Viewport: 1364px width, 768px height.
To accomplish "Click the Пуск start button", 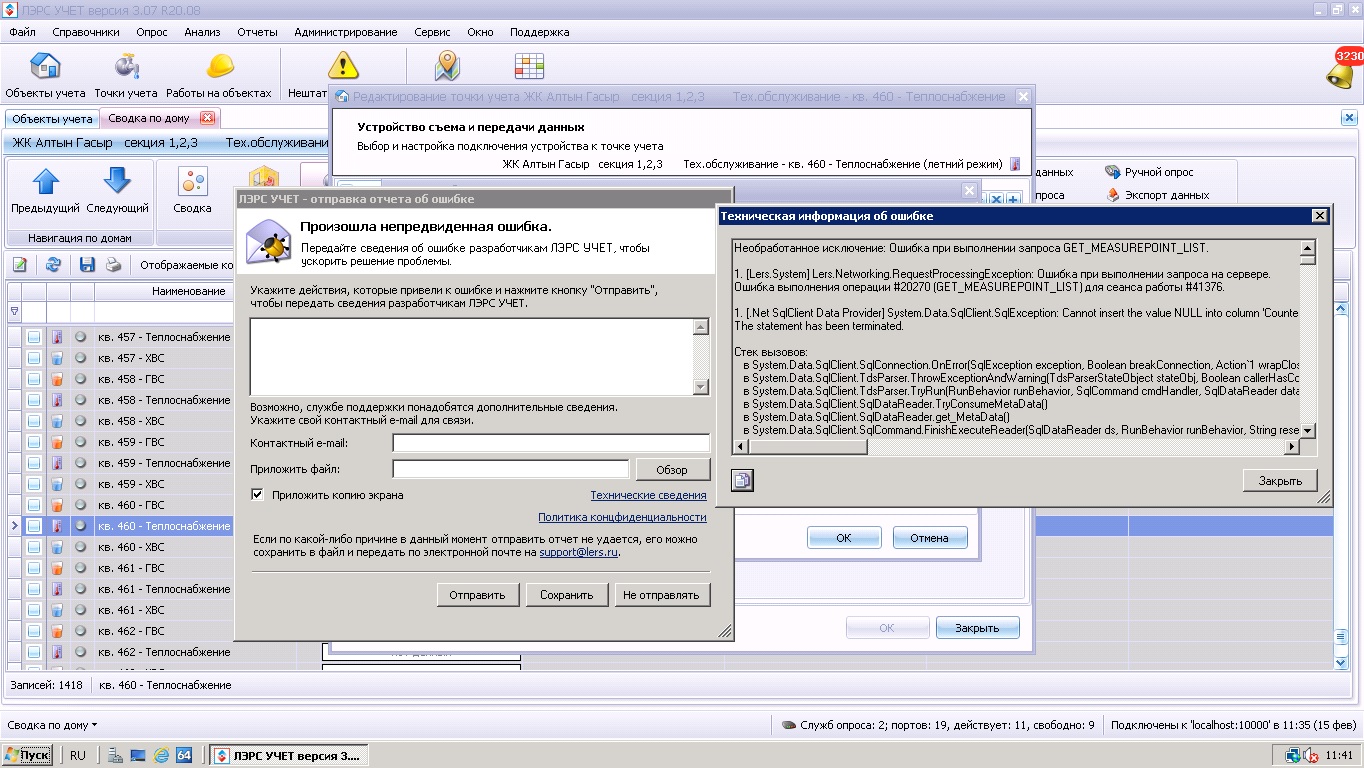I will pyautogui.click(x=27, y=755).
